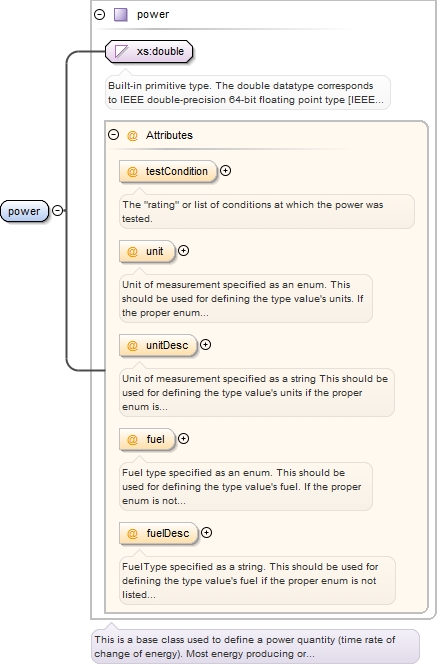Click the @ icon on testCondition attribute
The image size is (438, 667).
coord(132,171)
